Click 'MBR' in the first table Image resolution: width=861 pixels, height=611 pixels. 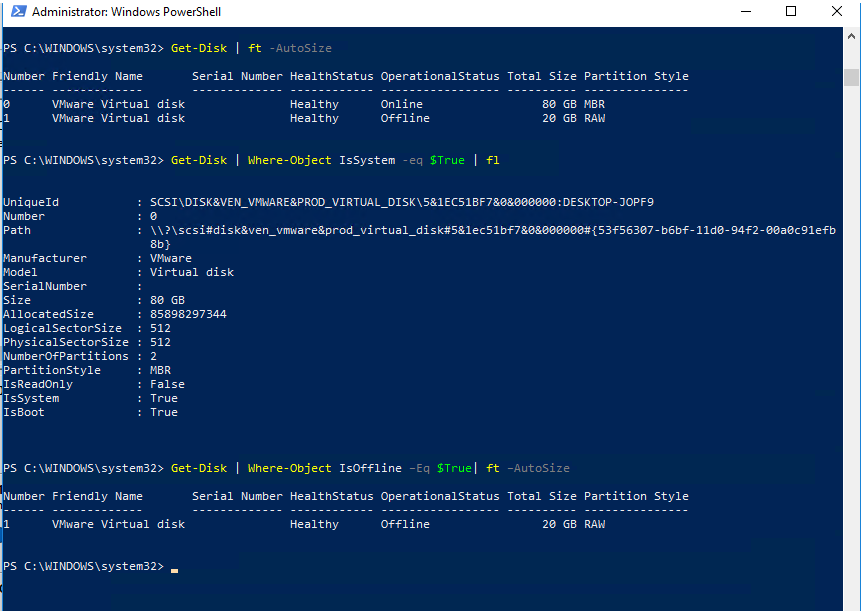(594, 104)
